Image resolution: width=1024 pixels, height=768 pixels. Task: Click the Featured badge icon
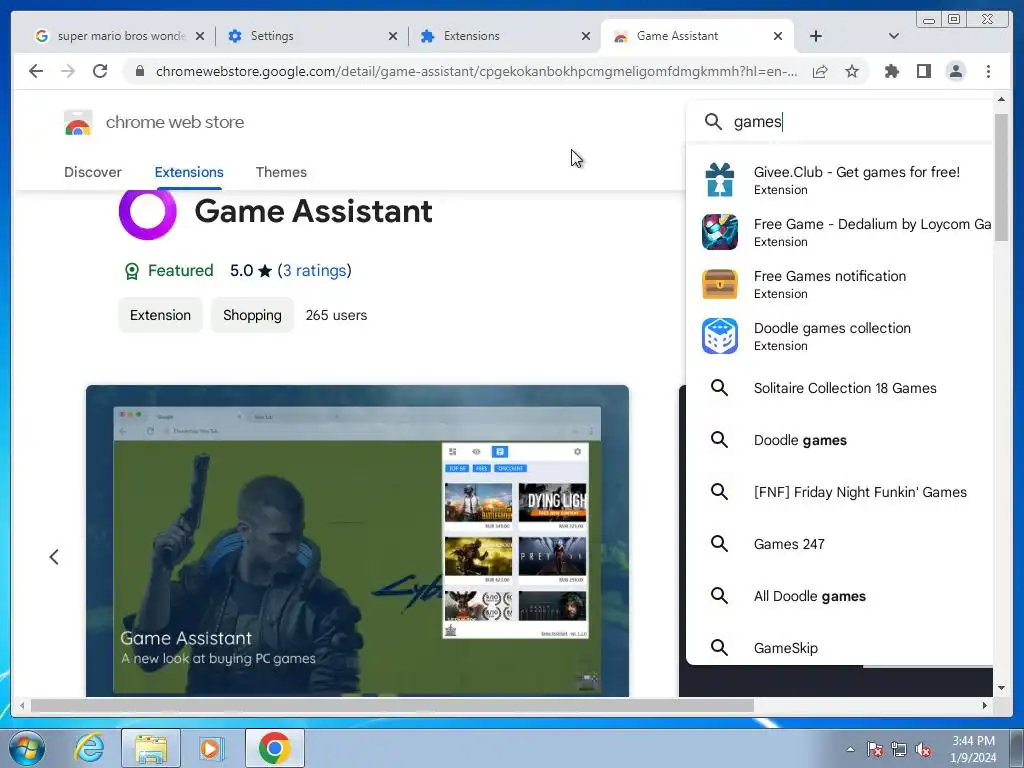pyautogui.click(x=132, y=271)
